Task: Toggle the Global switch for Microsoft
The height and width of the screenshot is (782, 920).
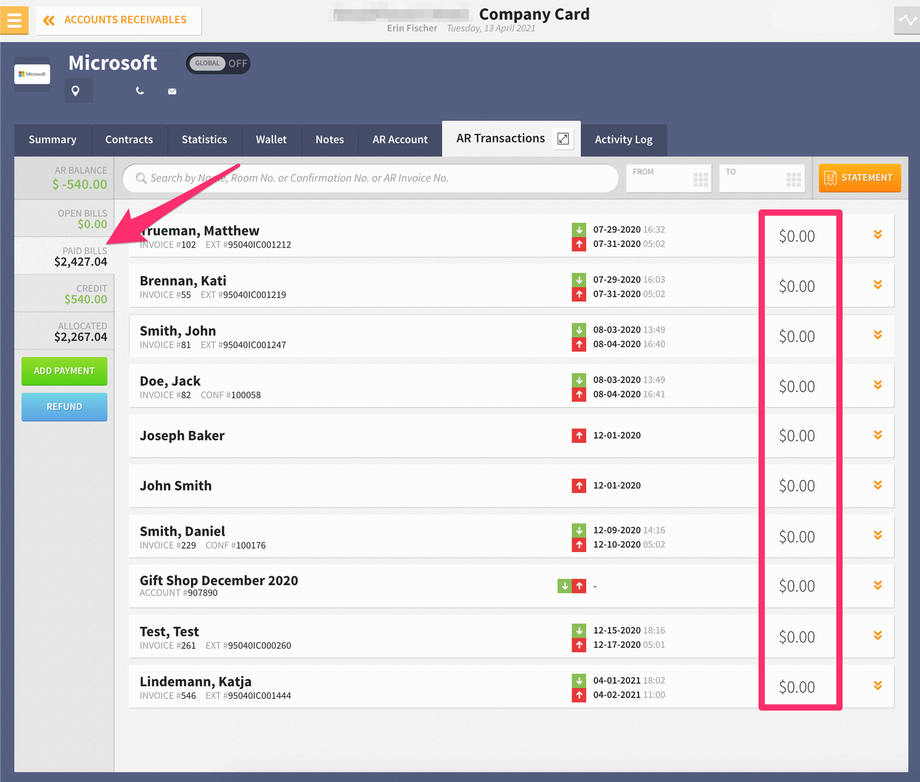Action: click(218, 63)
